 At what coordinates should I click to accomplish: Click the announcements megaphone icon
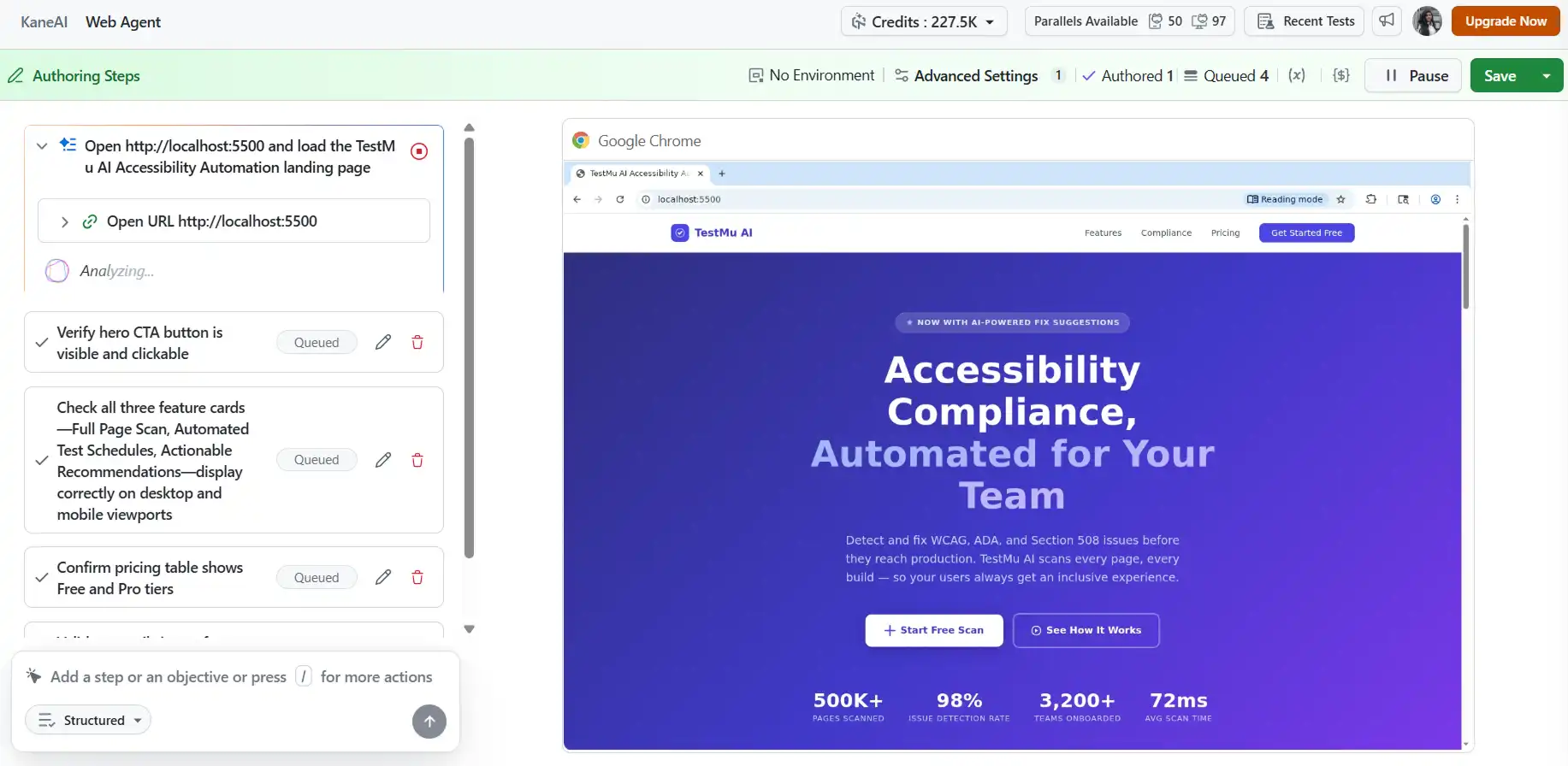click(1387, 21)
